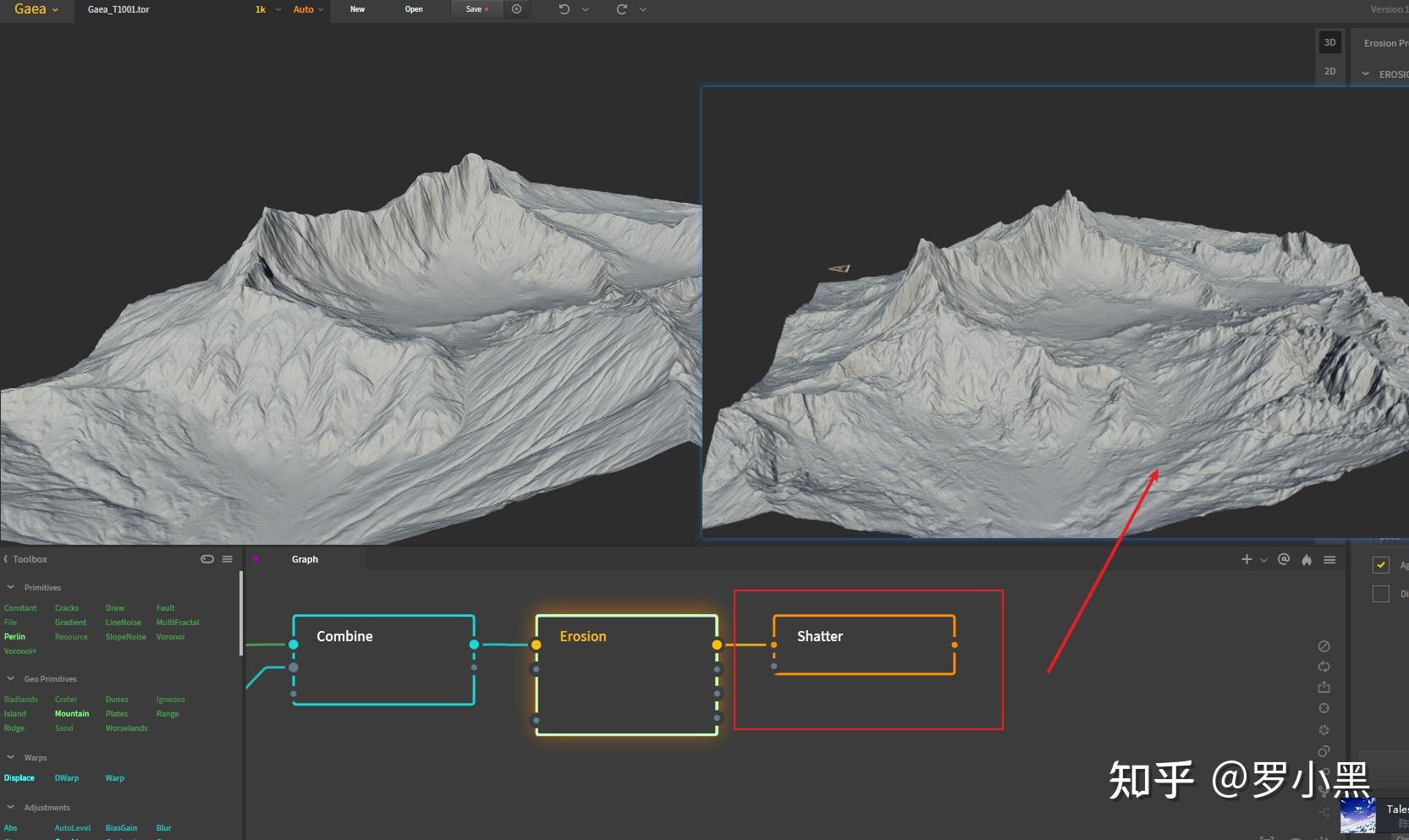The image size is (1409, 840).
Task: Click the Save button
Action: coord(476,9)
